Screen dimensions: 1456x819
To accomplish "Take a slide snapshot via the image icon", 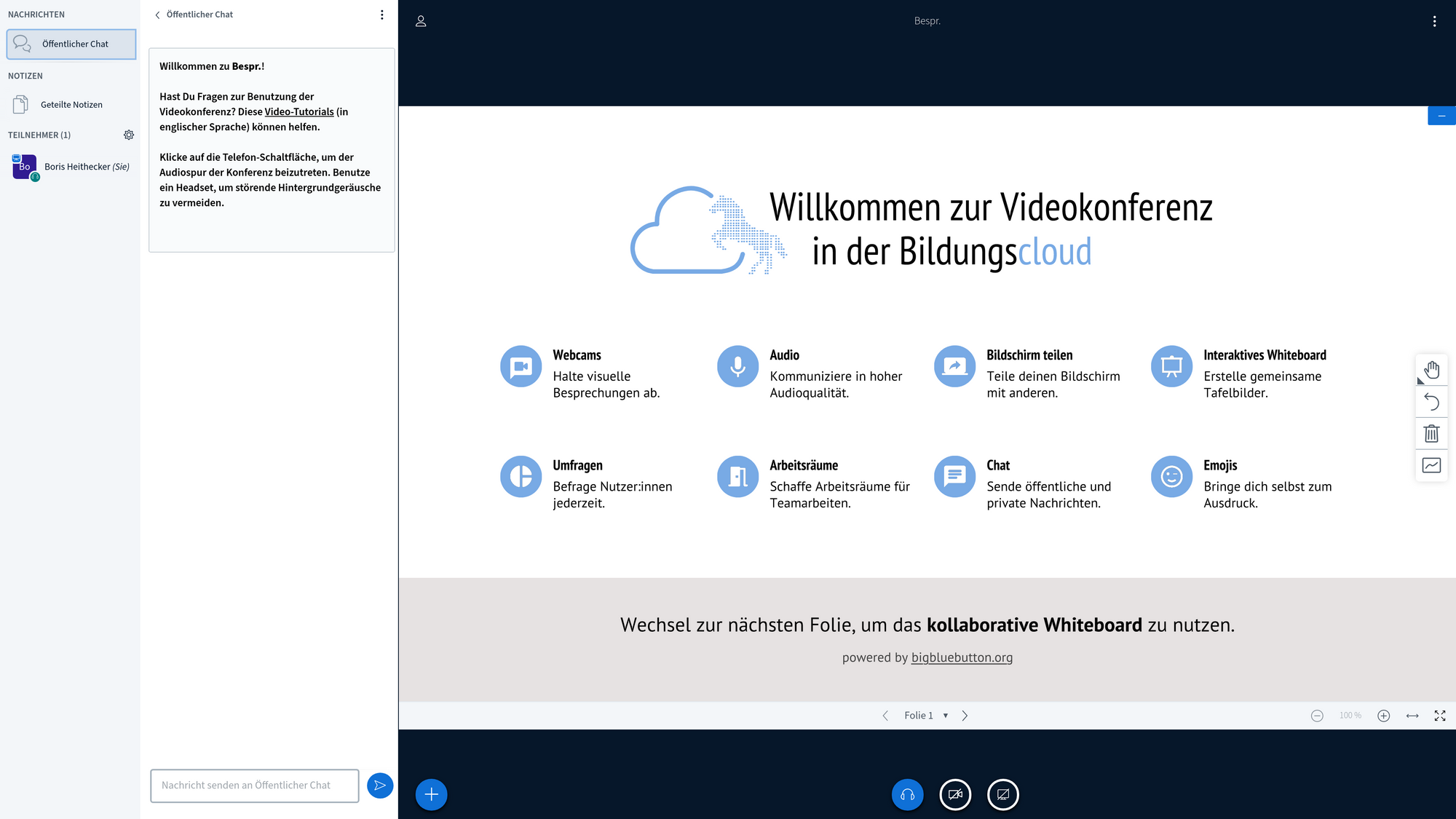I will 1431,465.
